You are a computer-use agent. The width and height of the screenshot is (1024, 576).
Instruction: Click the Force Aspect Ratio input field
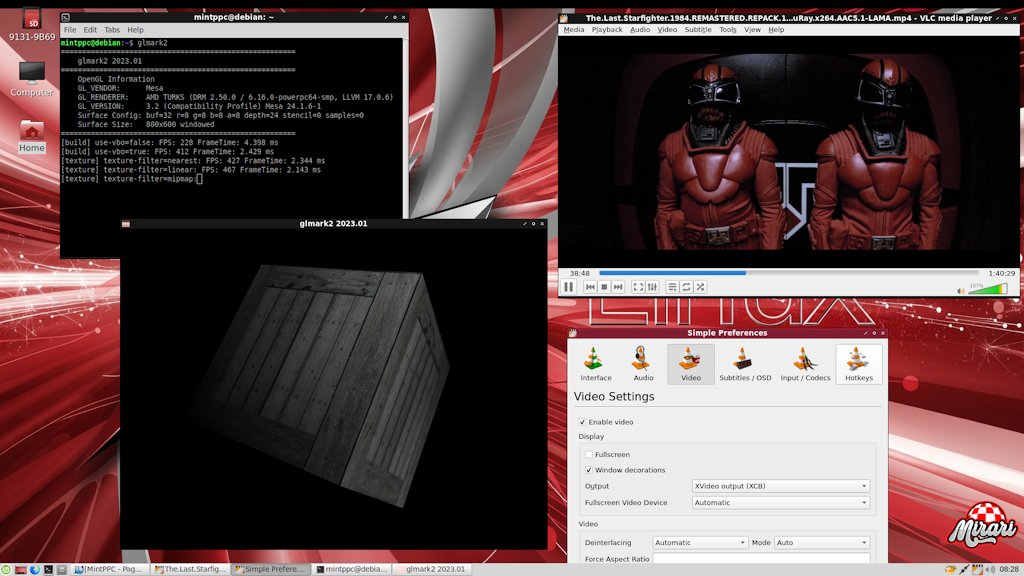761,558
